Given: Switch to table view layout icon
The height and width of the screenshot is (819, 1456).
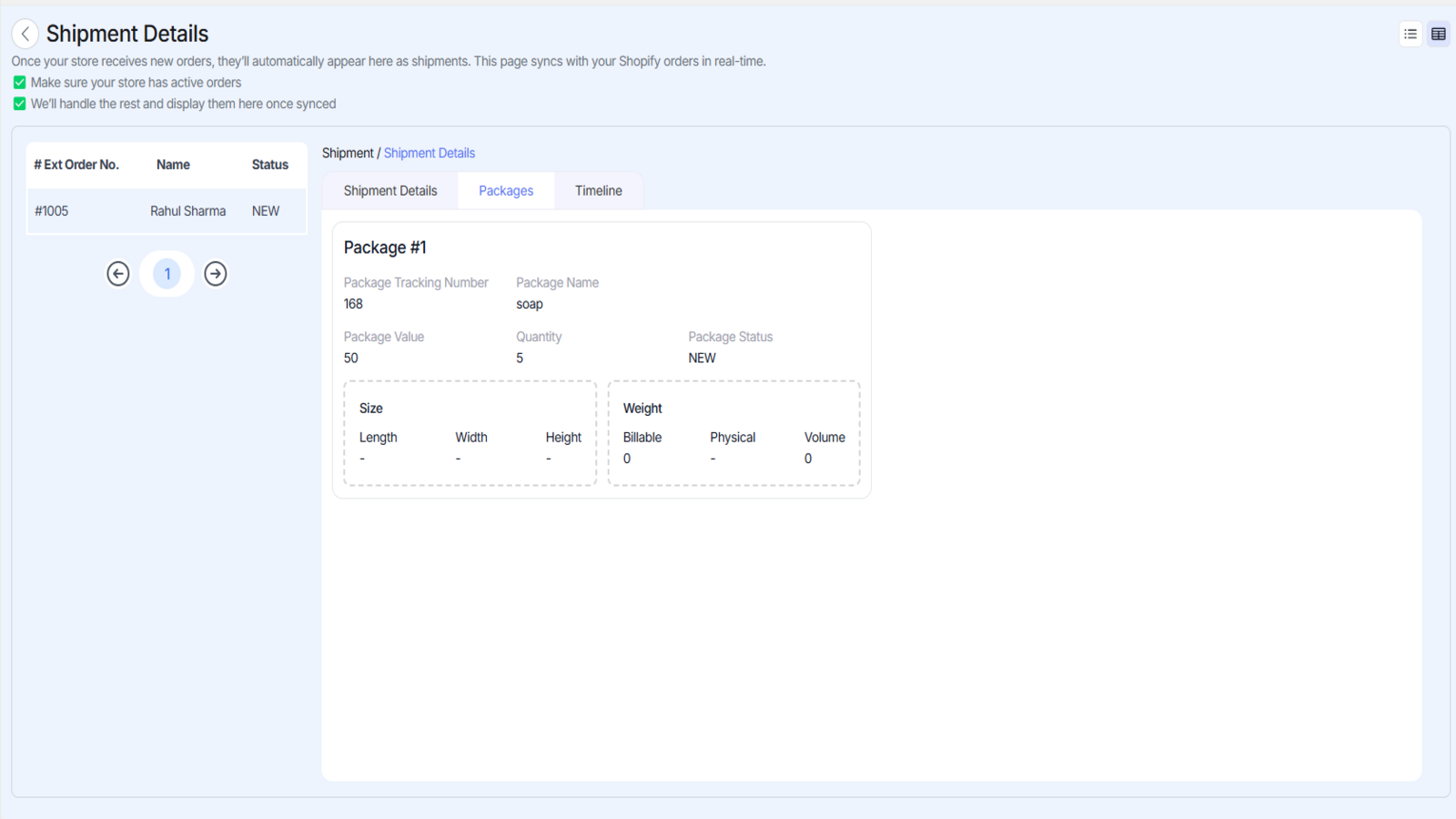Looking at the screenshot, I should click(1439, 35).
